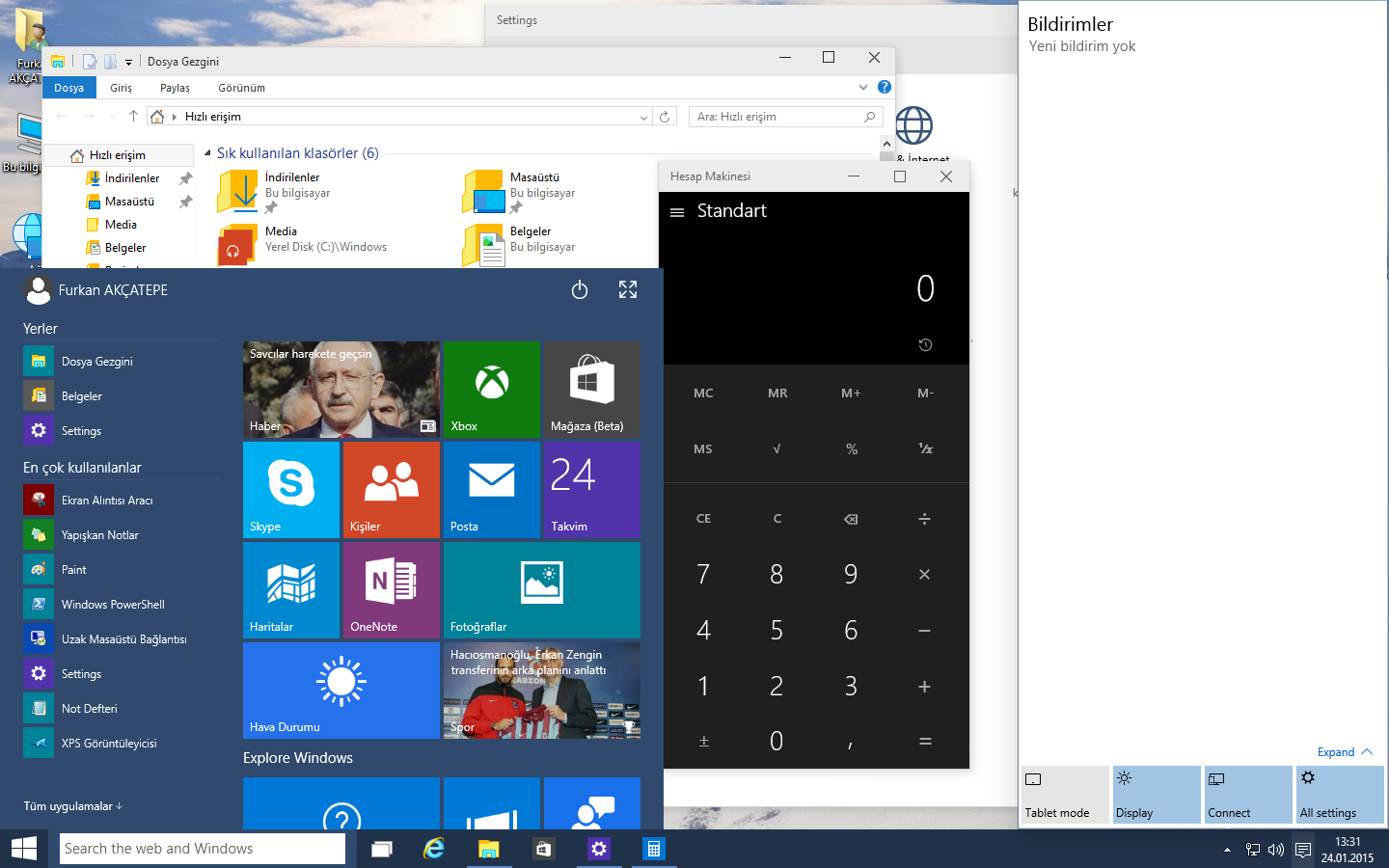Viewport: 1389px width, 868px height.
Task: Open the Kişiler (People) tile
Action: point(392,490)
